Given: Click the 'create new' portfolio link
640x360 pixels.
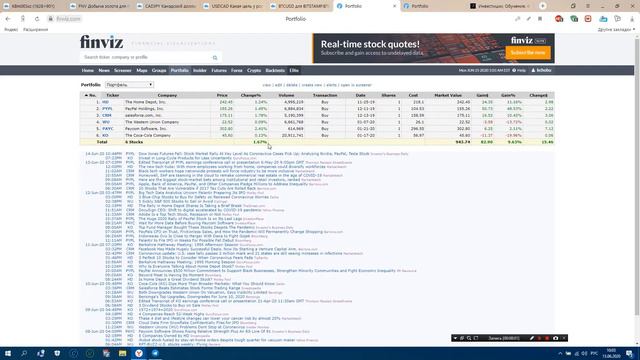Looking at the screenshot, I should click(x=312, y=85).
